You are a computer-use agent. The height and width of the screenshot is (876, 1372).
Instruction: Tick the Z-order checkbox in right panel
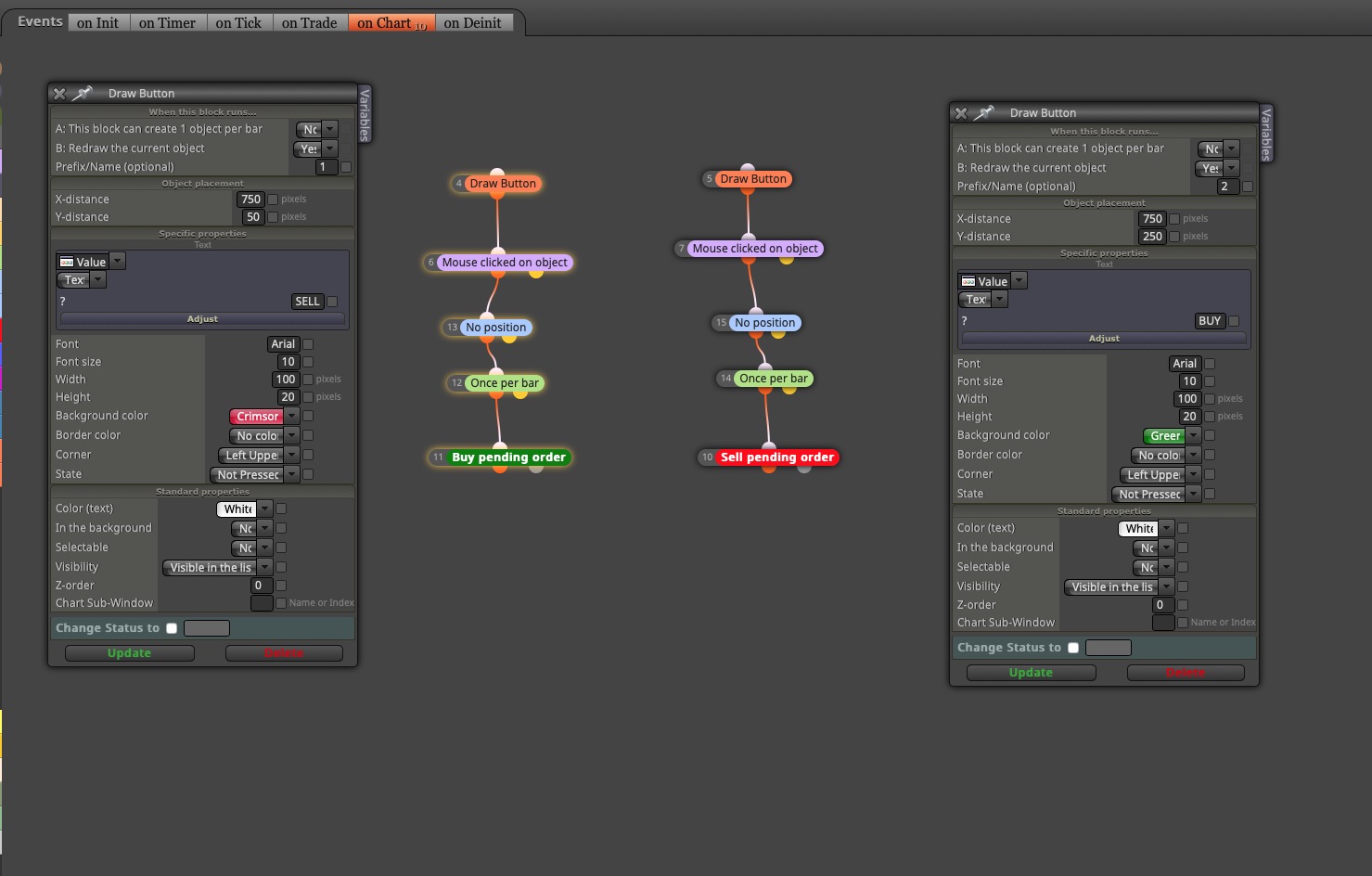coord(1183,605)
